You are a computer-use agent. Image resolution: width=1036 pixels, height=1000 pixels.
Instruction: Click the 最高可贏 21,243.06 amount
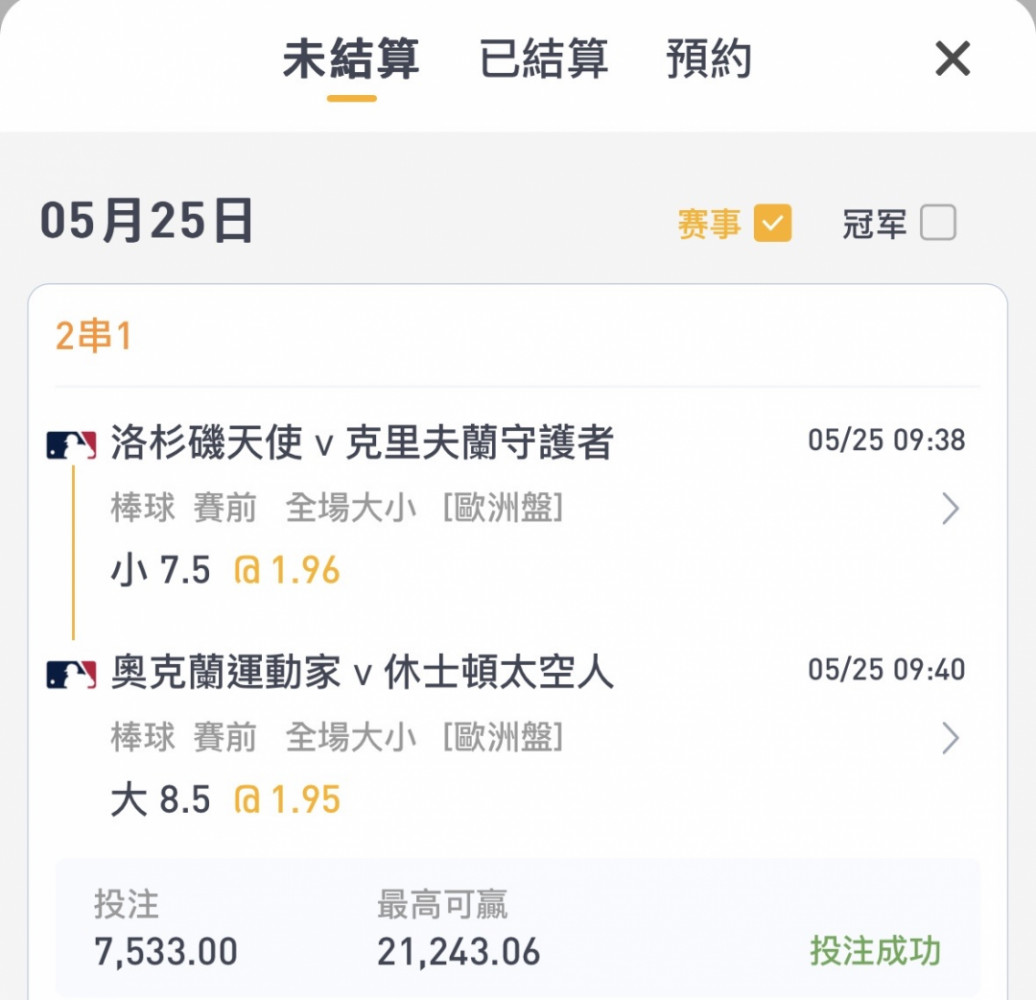pos(459,952)
